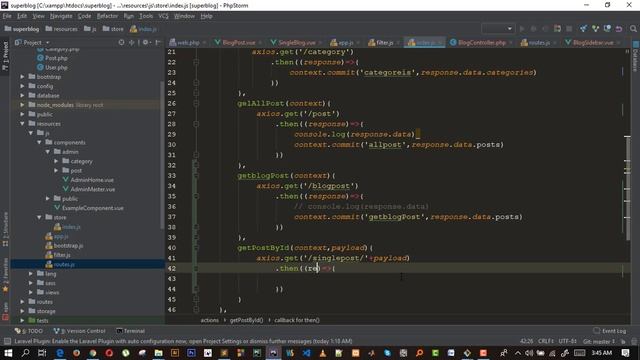Click the rollback/undo icon in toolbar
The image size is (640, 360).
click(619, 29)
